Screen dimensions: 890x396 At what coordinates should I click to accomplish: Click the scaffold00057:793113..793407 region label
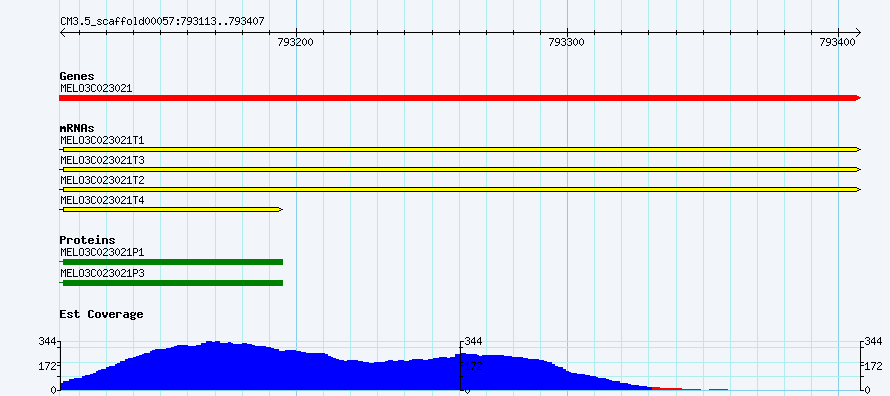162,22
